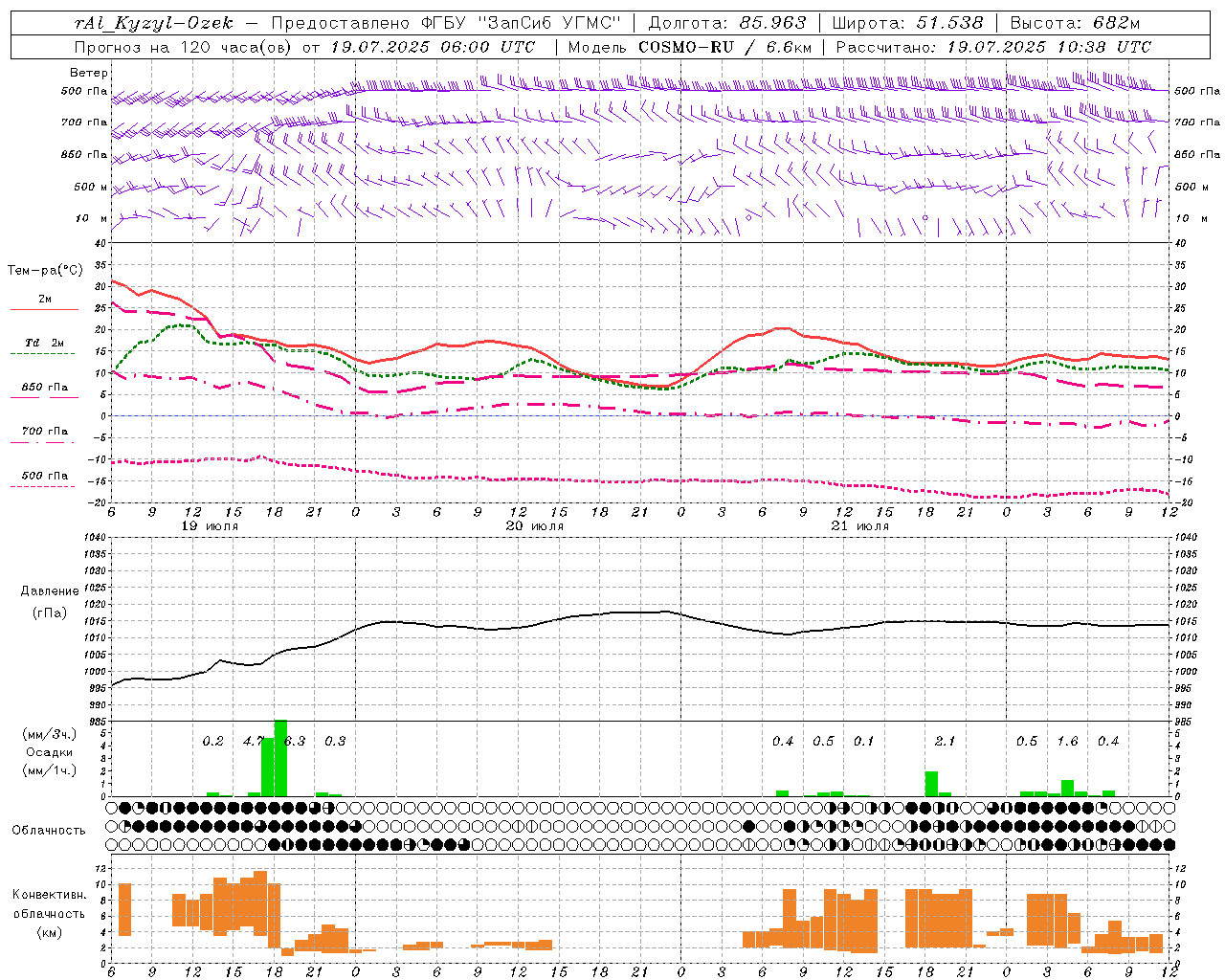Click the solid red 2м legend line

pos(44,310)
